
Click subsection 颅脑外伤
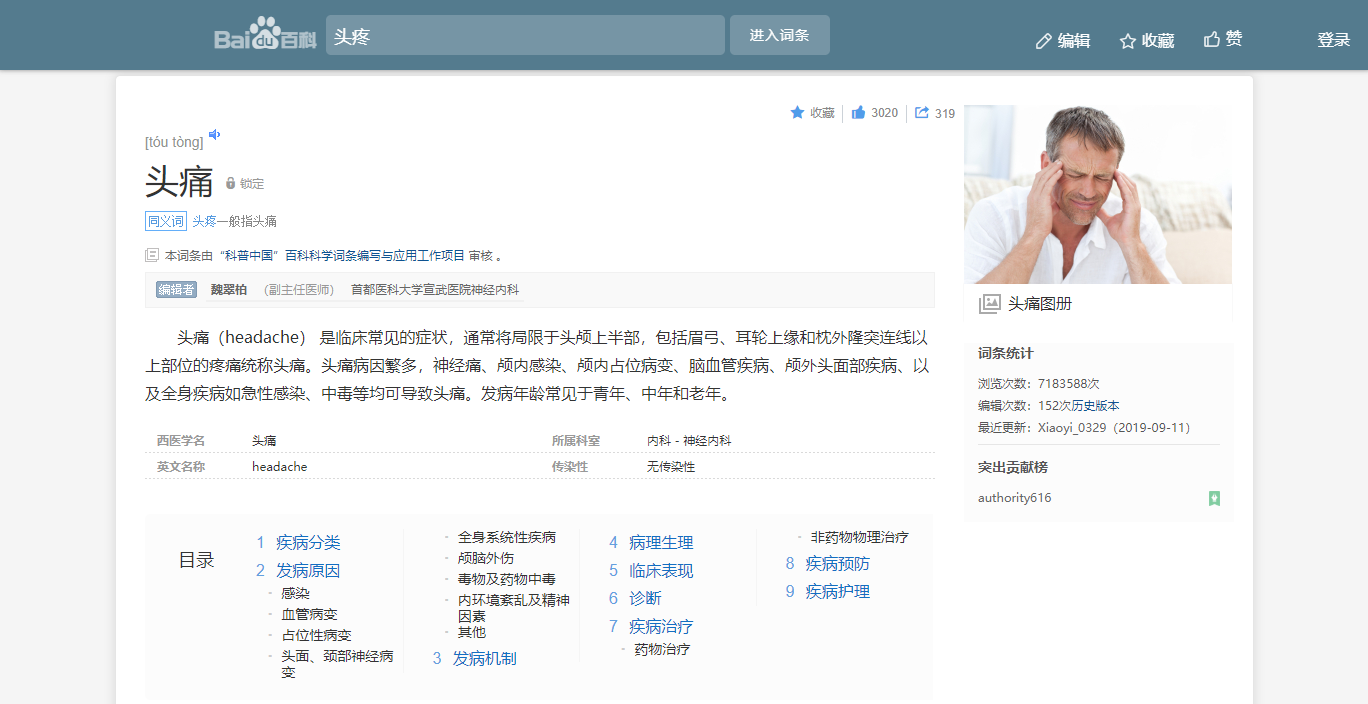[x=486, y=558]
